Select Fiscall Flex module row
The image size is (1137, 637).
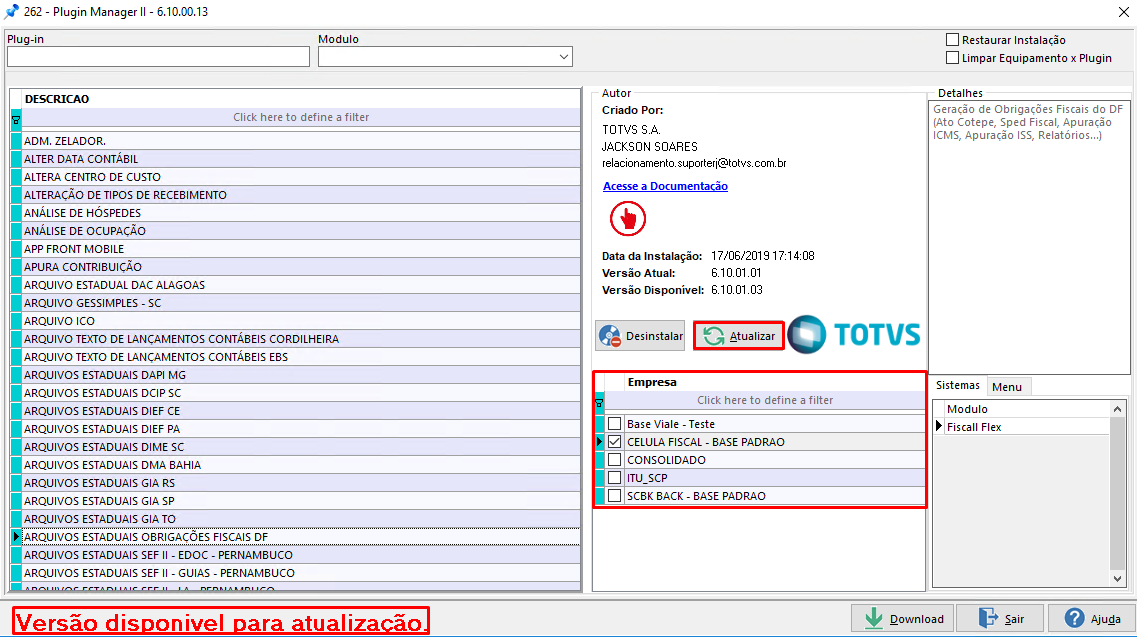[1027, 427]
